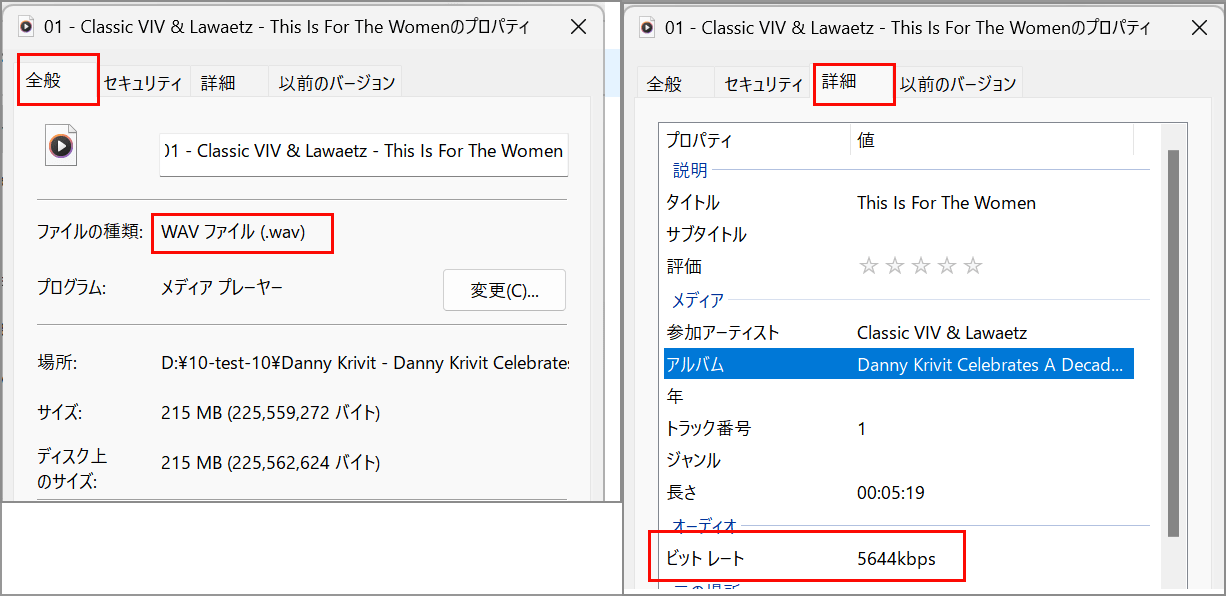Click the title bar icon of the left properties dialog
Viewport: 1226px width, 596px height.
[27, 27]
